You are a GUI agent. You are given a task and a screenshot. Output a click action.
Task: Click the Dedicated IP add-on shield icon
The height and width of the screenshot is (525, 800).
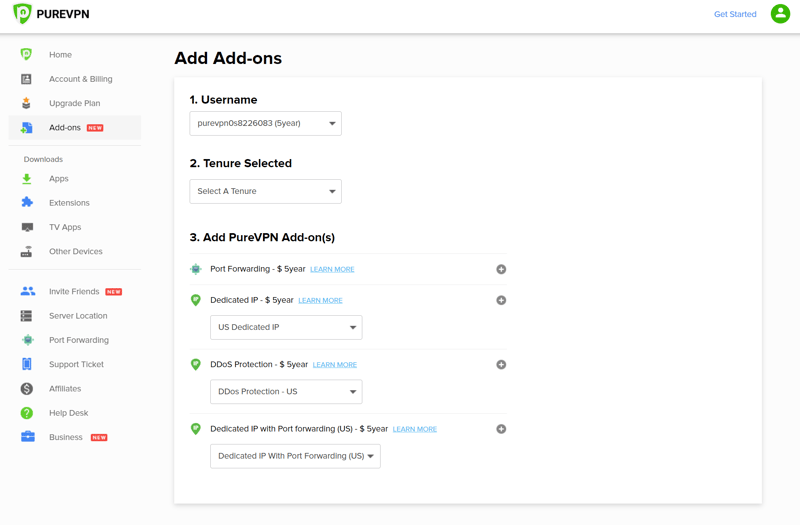click(195, 300)
